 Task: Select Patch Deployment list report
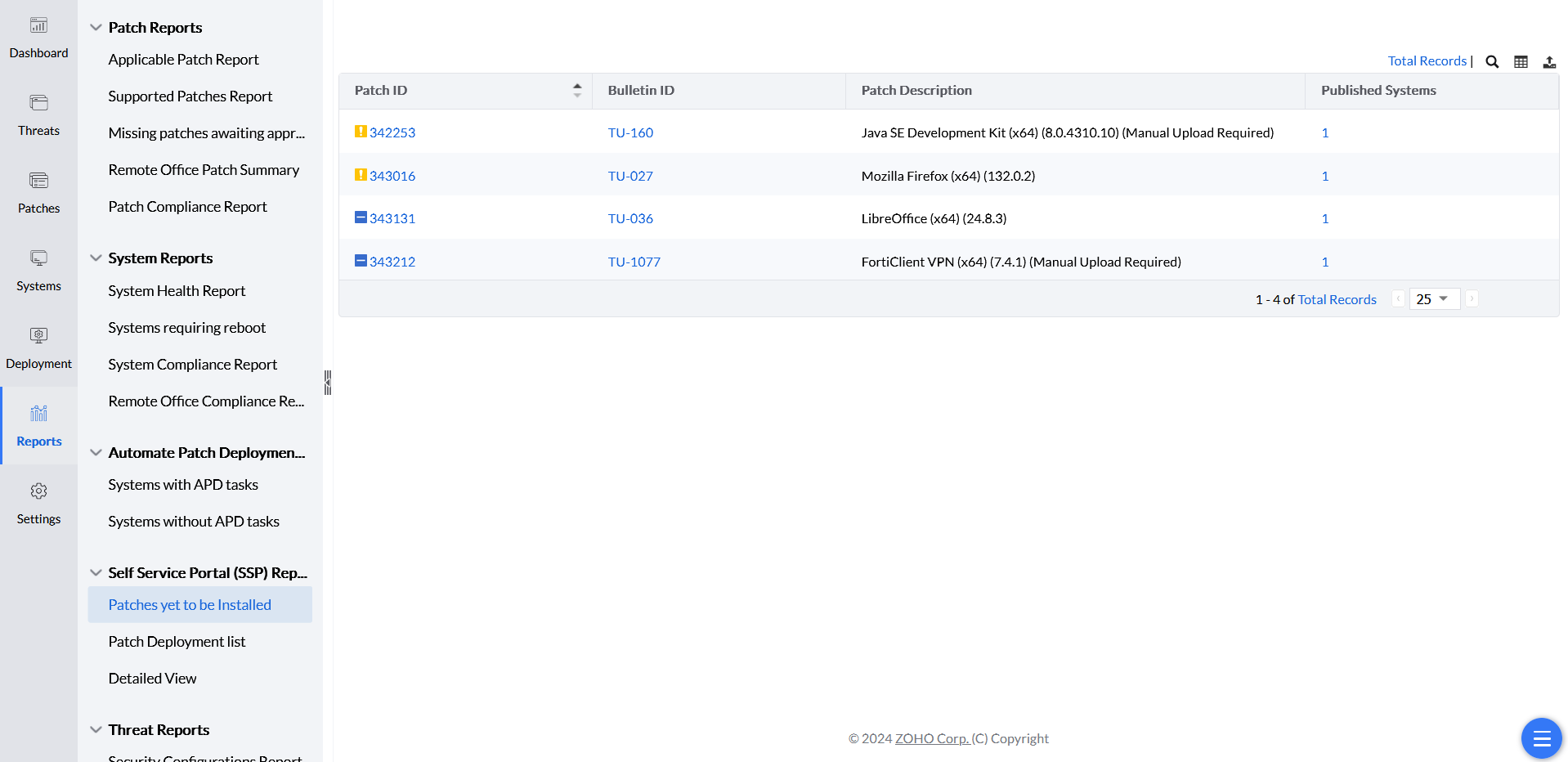coord(177,642)
